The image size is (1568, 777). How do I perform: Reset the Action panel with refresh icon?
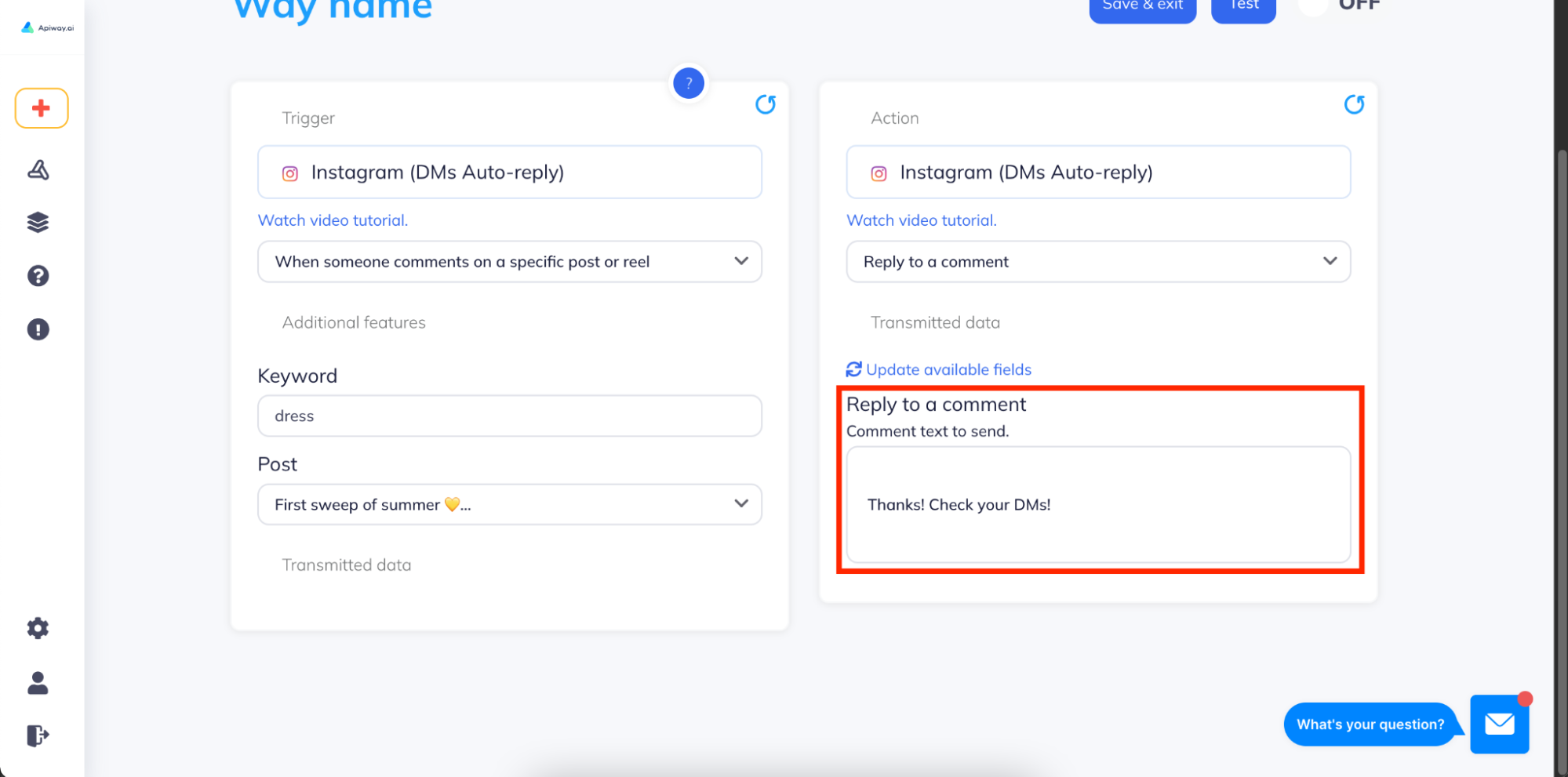click(1355, 104)
